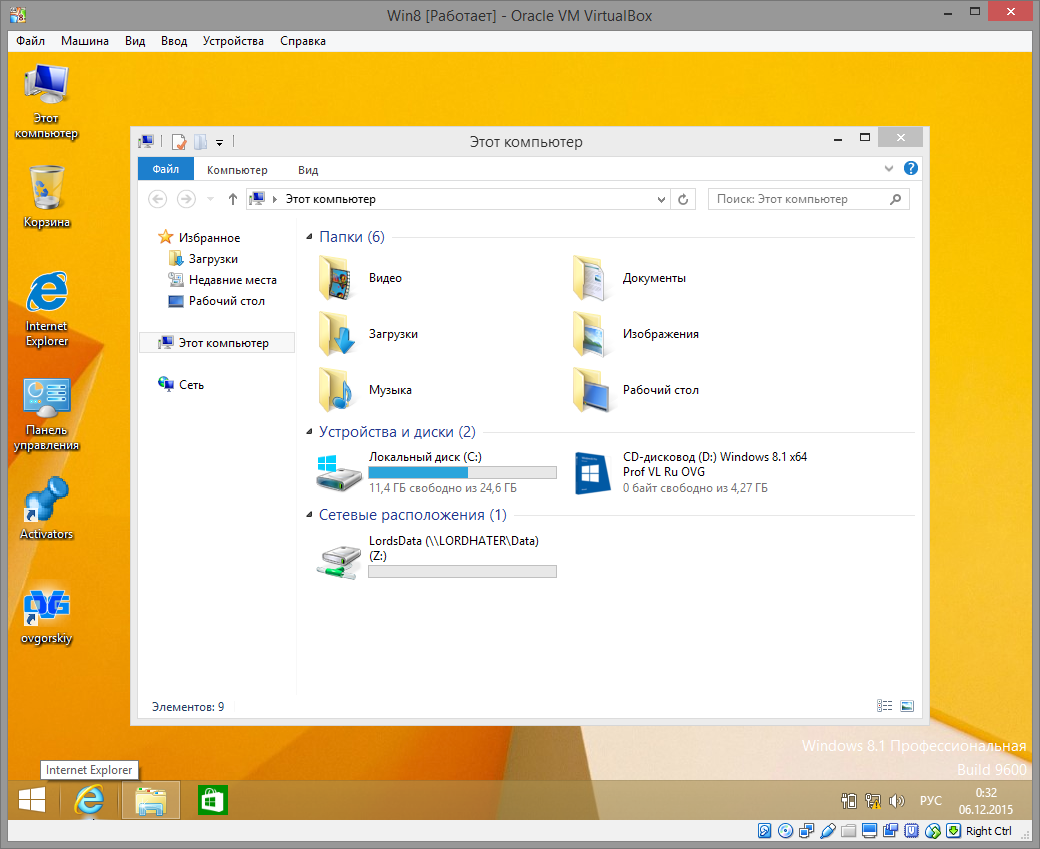This screenshot has width=1040, height=849.
Task: Click the address bar path arrow
Action: pyautogui.click(x=275, y=199)
